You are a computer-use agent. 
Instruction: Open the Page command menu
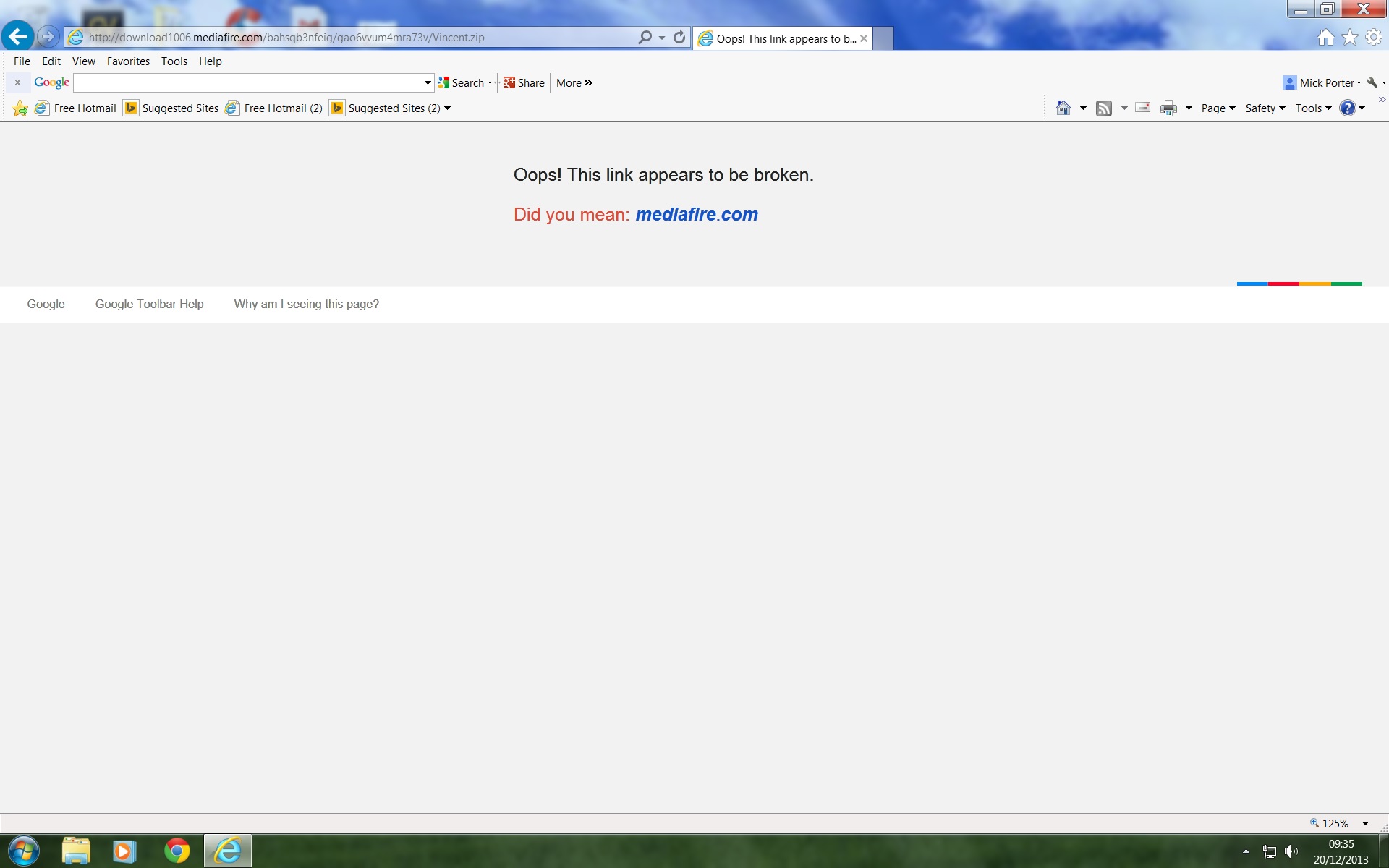(x=1218, y=109)
